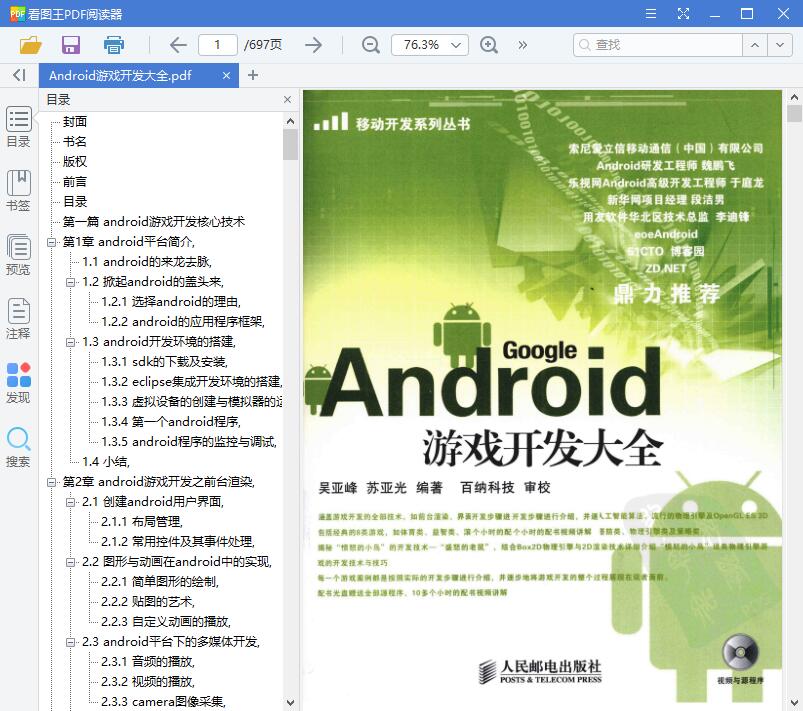Image resolution: width=803 pixels, height=711 pixels.
Task: Open a PDF file using the folder icon
Action: [x=30, y=45]
